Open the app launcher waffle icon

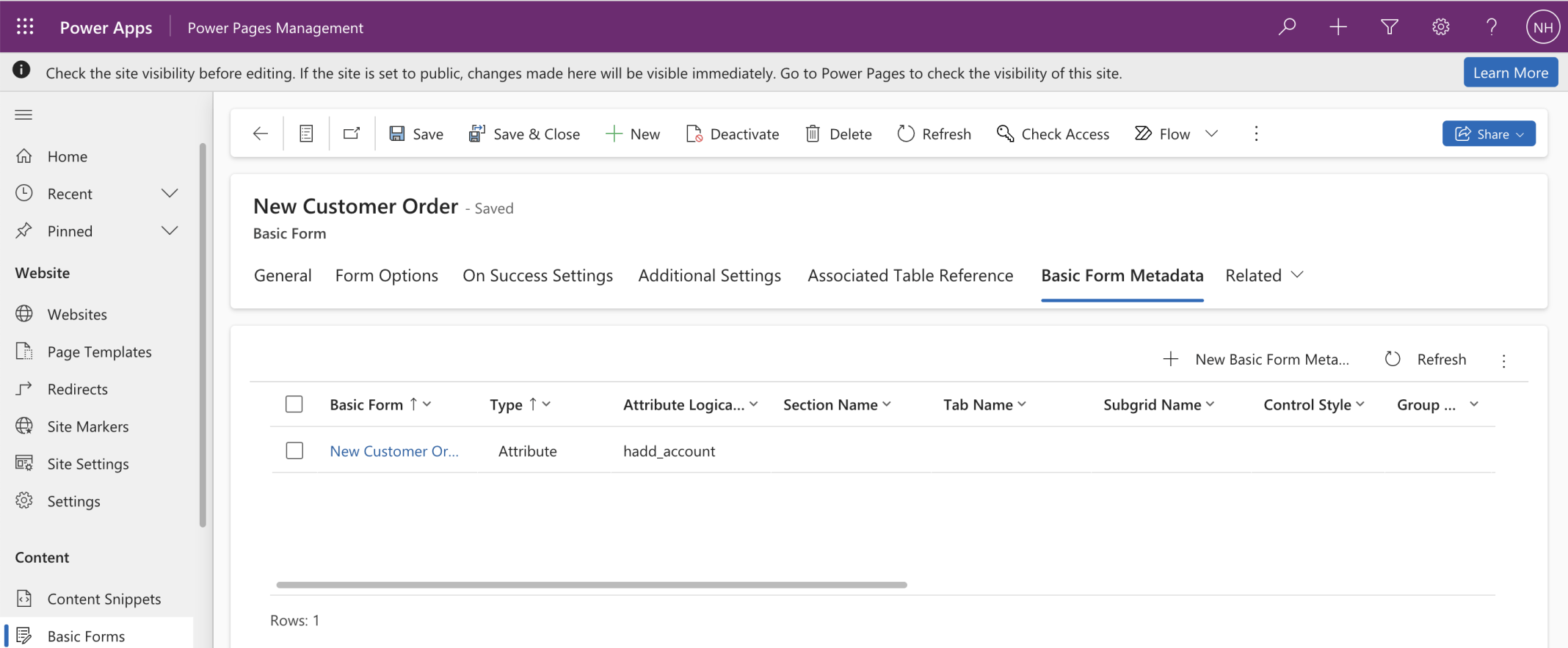[25, 27]
